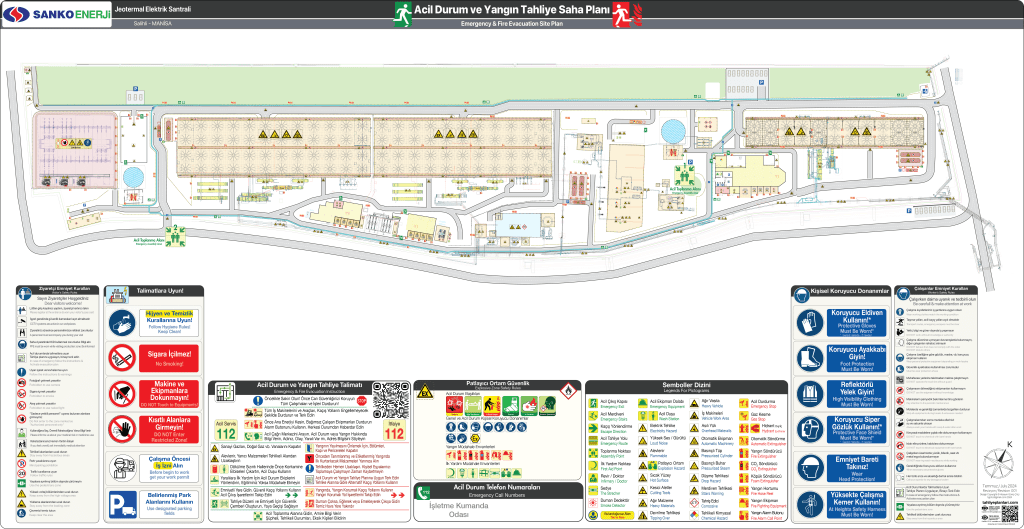Click the green emergency exit running man icon

[401, 13]
